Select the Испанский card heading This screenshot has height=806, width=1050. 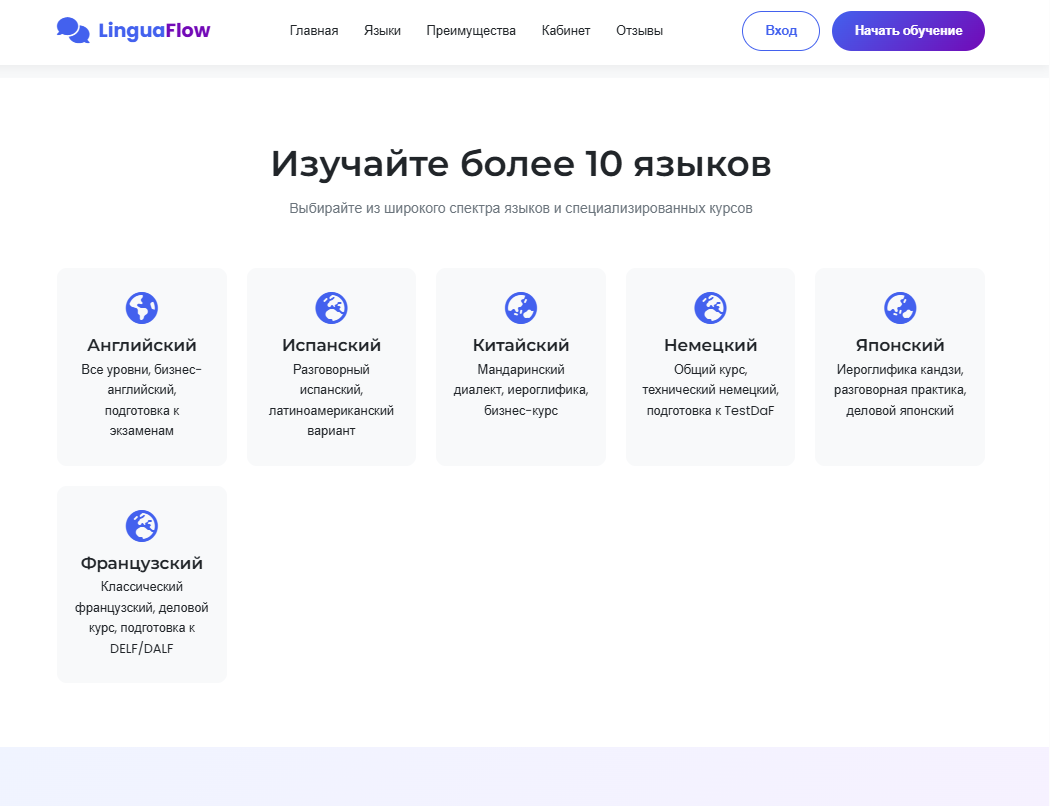coord(331,345)
